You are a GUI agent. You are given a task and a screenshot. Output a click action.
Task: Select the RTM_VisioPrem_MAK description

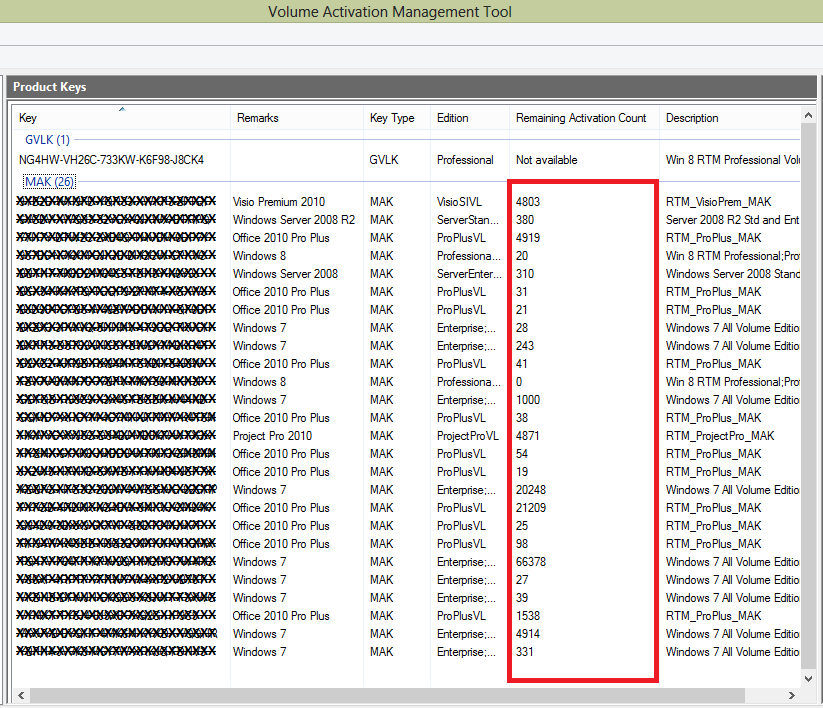coord(719,202)
